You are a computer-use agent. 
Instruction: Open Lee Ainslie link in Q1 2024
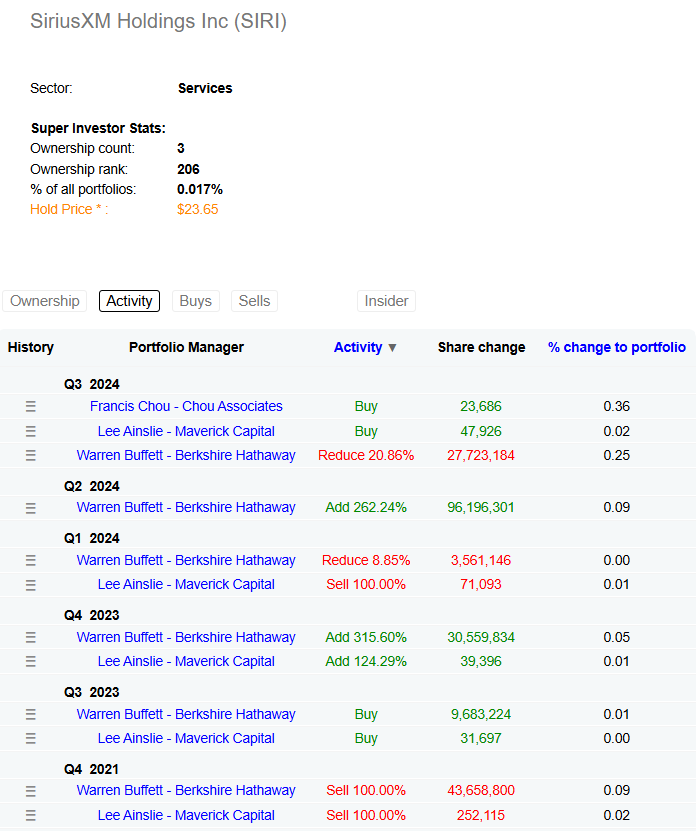coord(186,585)
